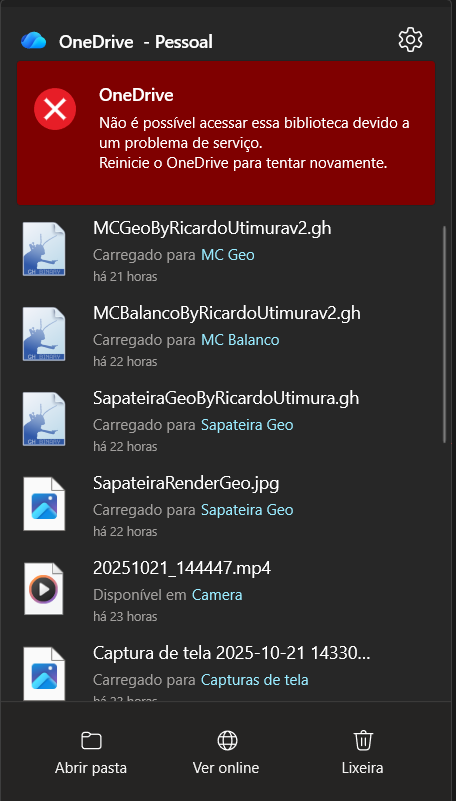The image size is (456, 801).
Task: Click MCGeoByRicardoUtimurav2.gh file icon
Action: 44,249
